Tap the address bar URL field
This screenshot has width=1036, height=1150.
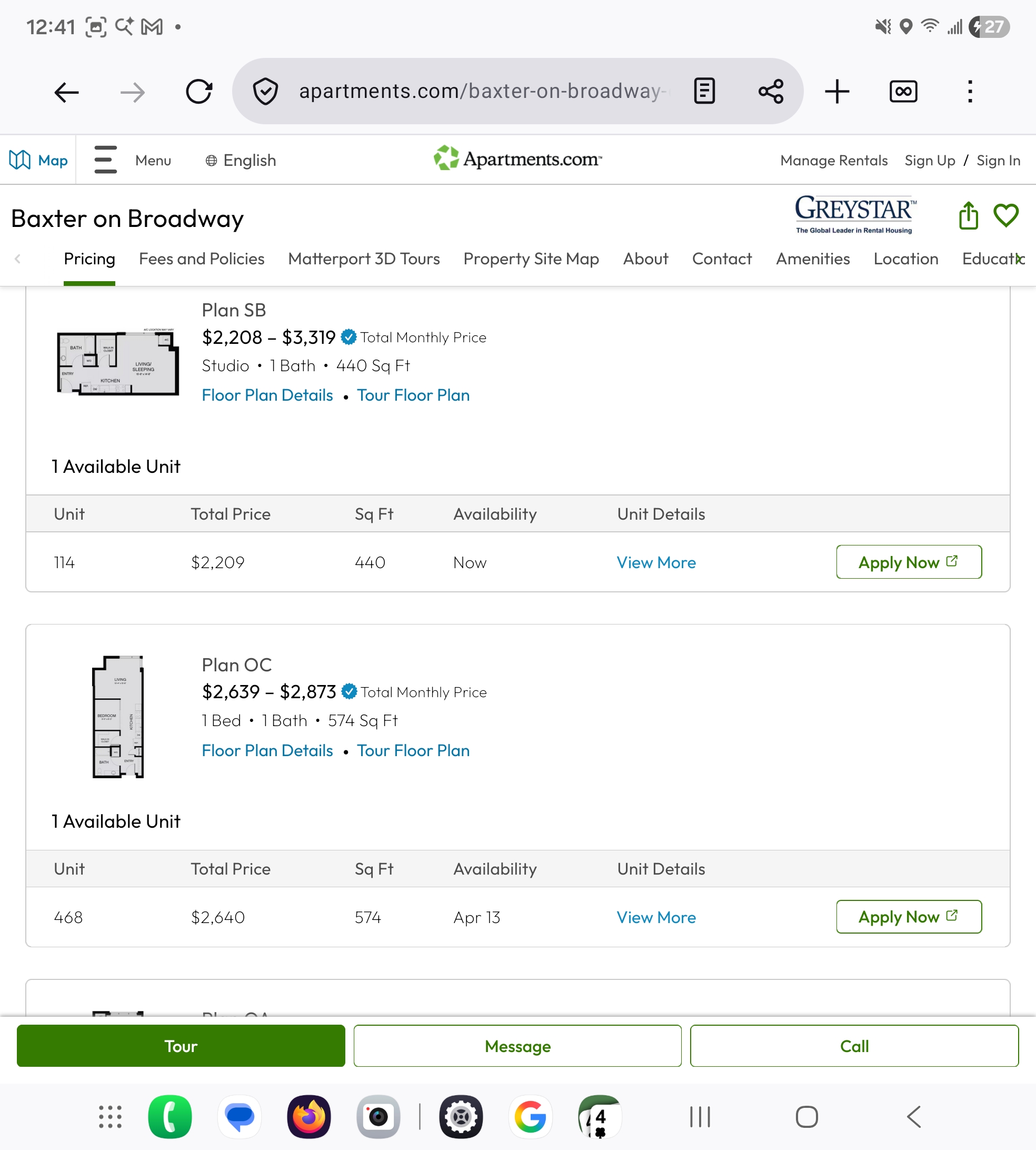click(x=478, y=91)
